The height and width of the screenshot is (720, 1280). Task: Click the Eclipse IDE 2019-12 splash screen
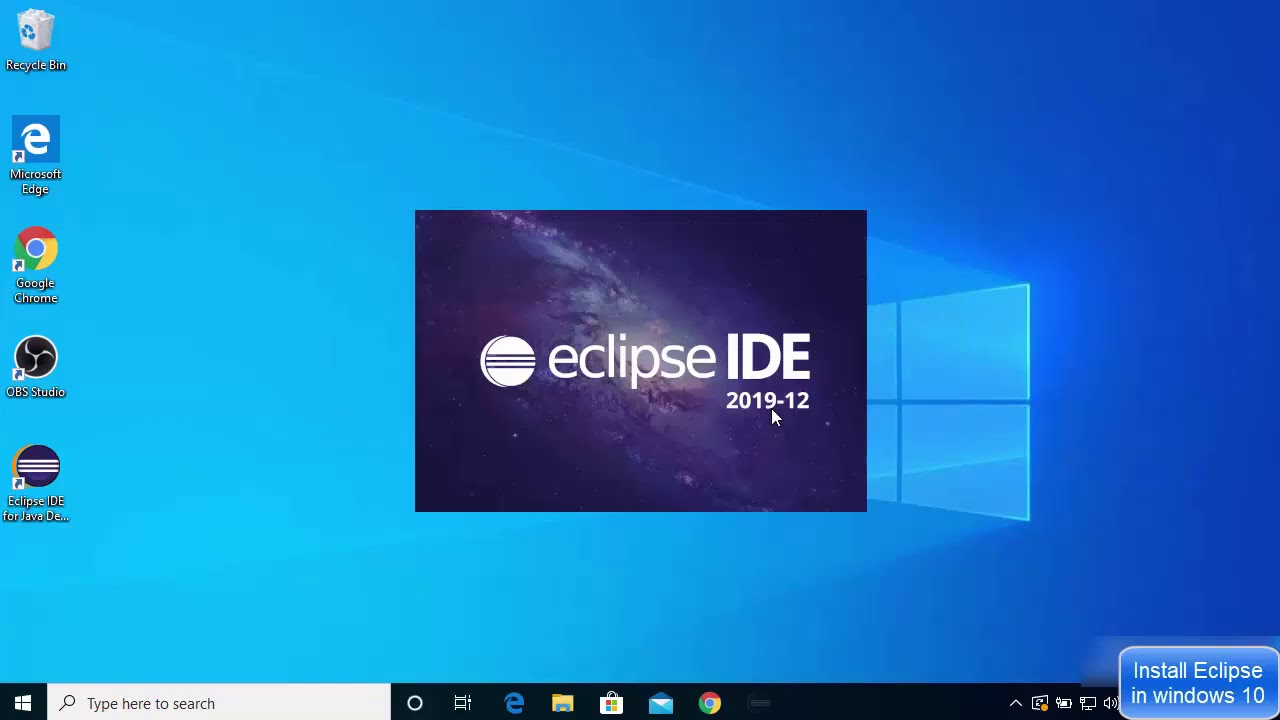pos(641,361)
